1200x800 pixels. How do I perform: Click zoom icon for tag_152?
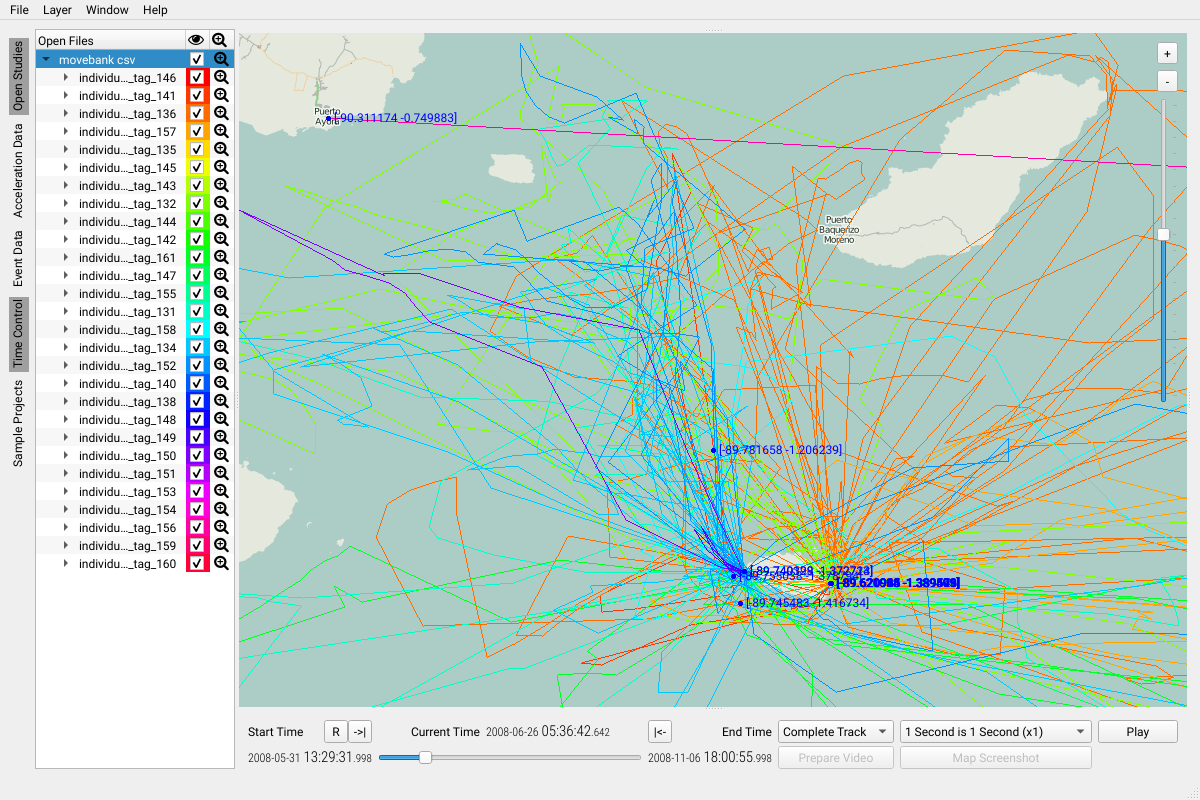tap(221, 366)
